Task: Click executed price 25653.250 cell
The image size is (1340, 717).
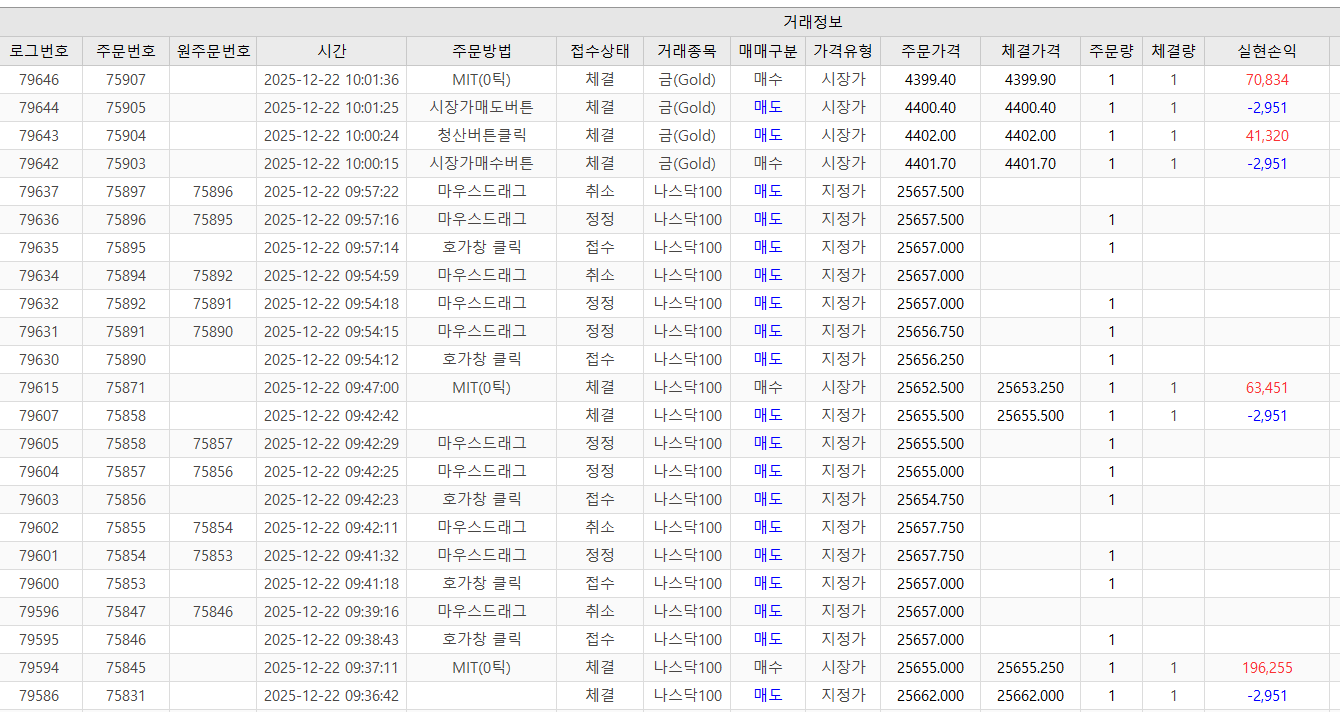Action: coord(1030,388)
